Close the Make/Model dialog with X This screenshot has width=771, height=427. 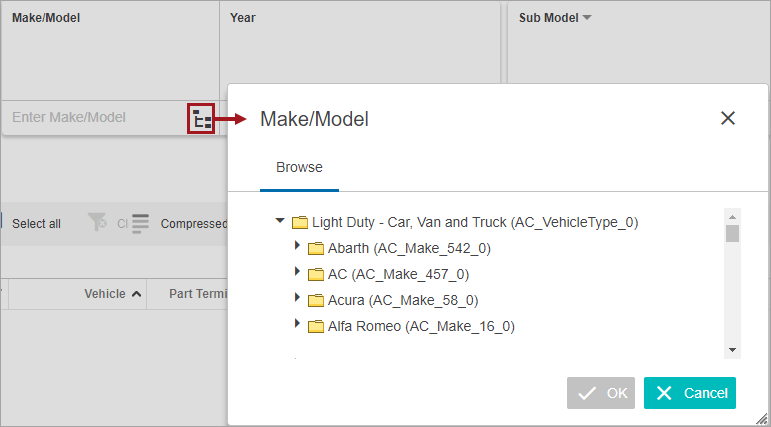728,118
